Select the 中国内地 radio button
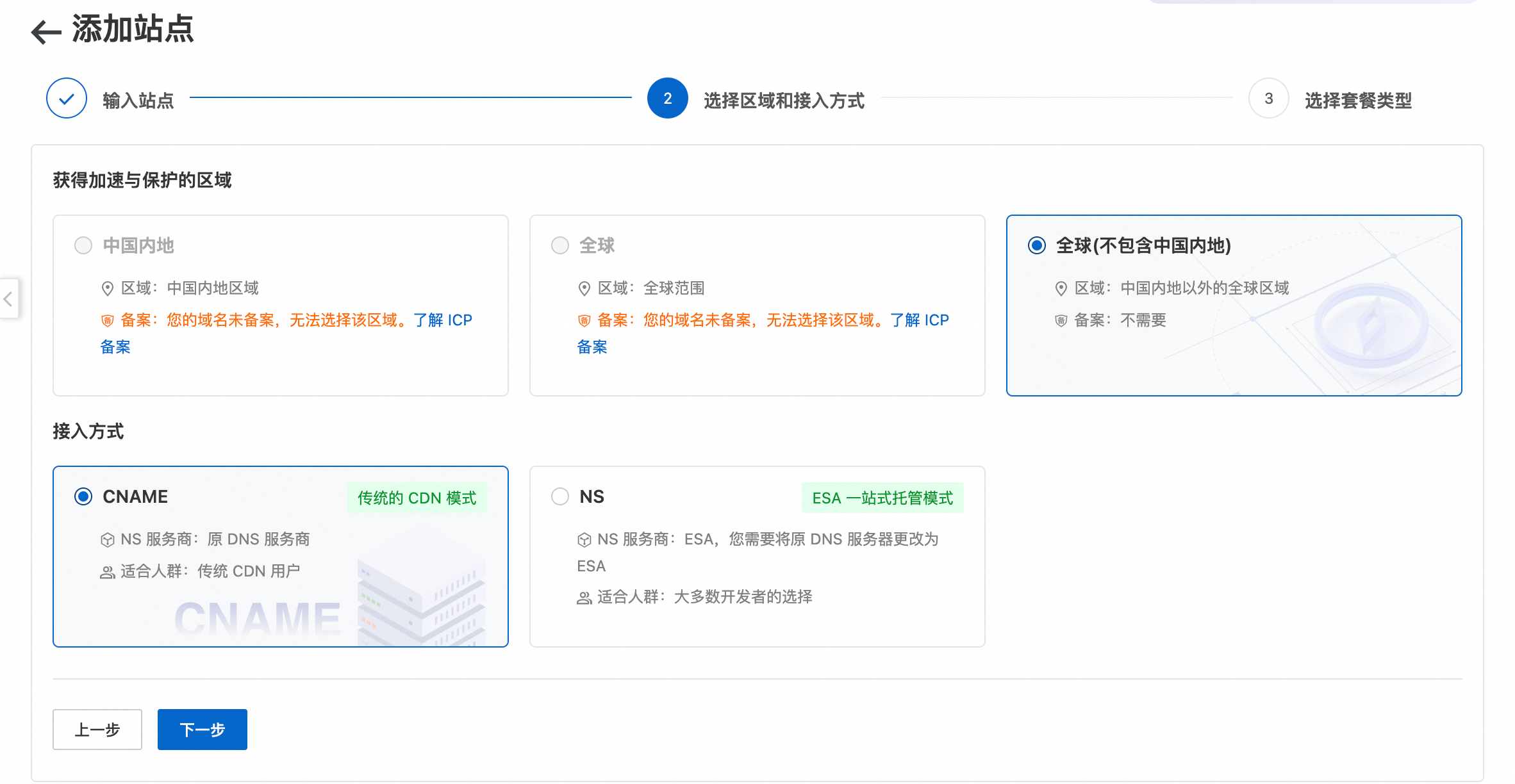1515x784 pixels. coord(83,245)
